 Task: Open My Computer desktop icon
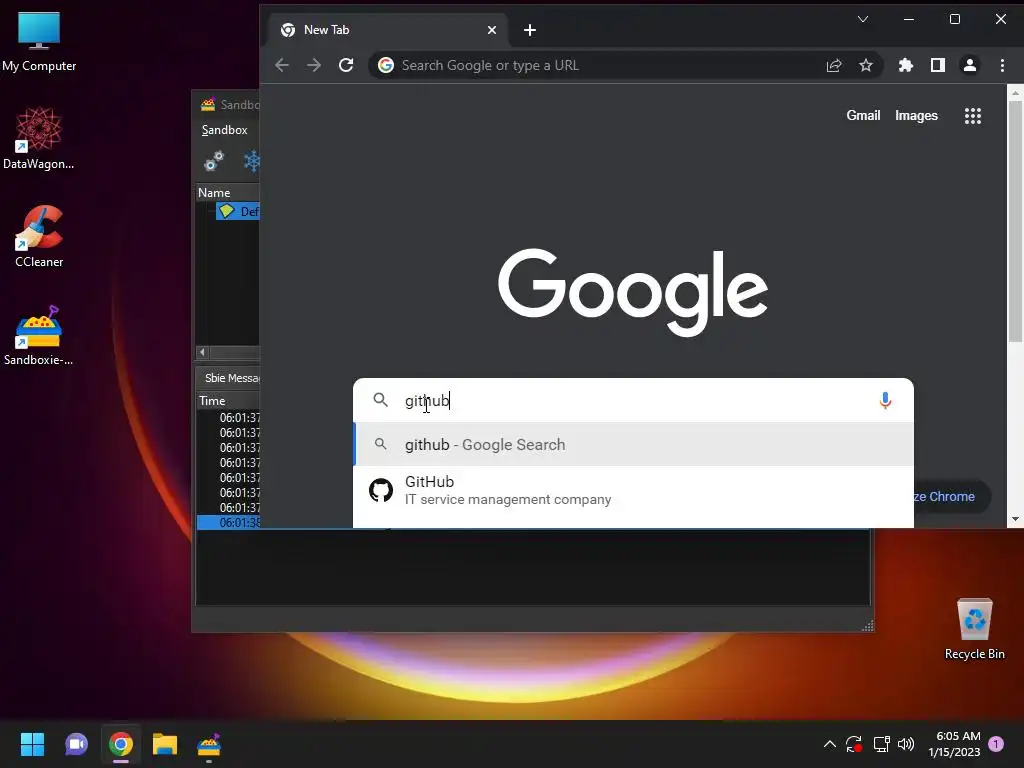(x=39, y=40)
